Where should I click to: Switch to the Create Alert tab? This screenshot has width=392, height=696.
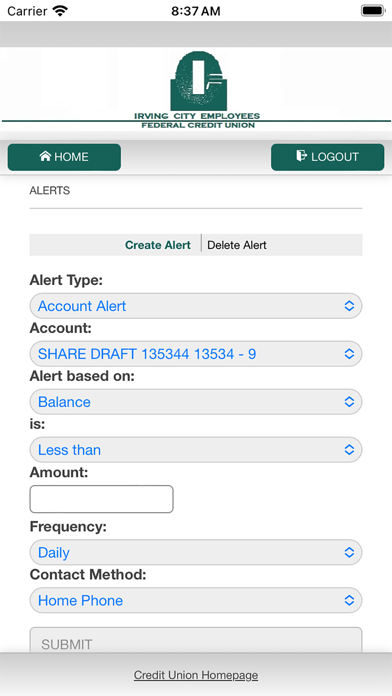coord(158,245)
